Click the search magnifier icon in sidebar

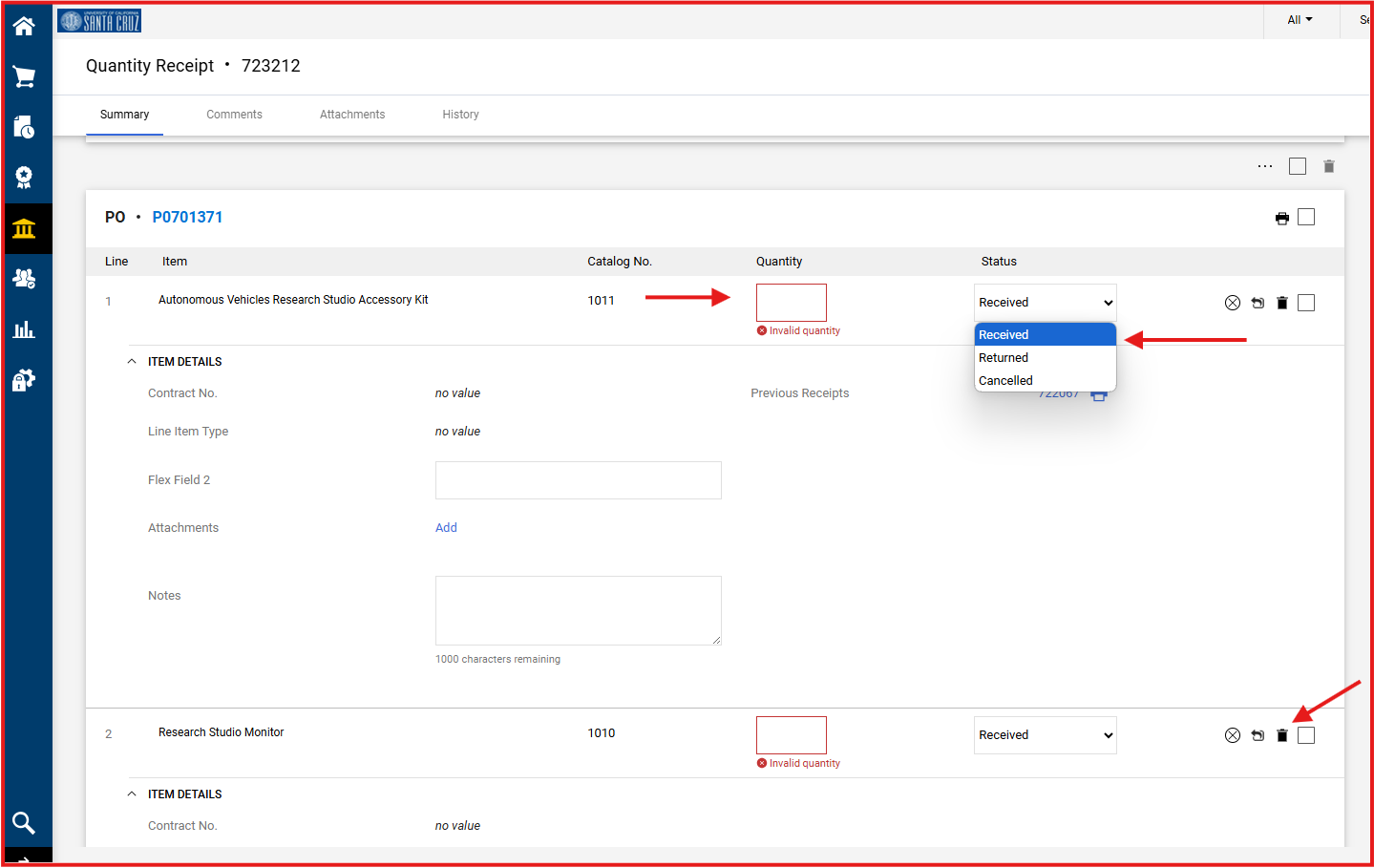coord(24,822)
